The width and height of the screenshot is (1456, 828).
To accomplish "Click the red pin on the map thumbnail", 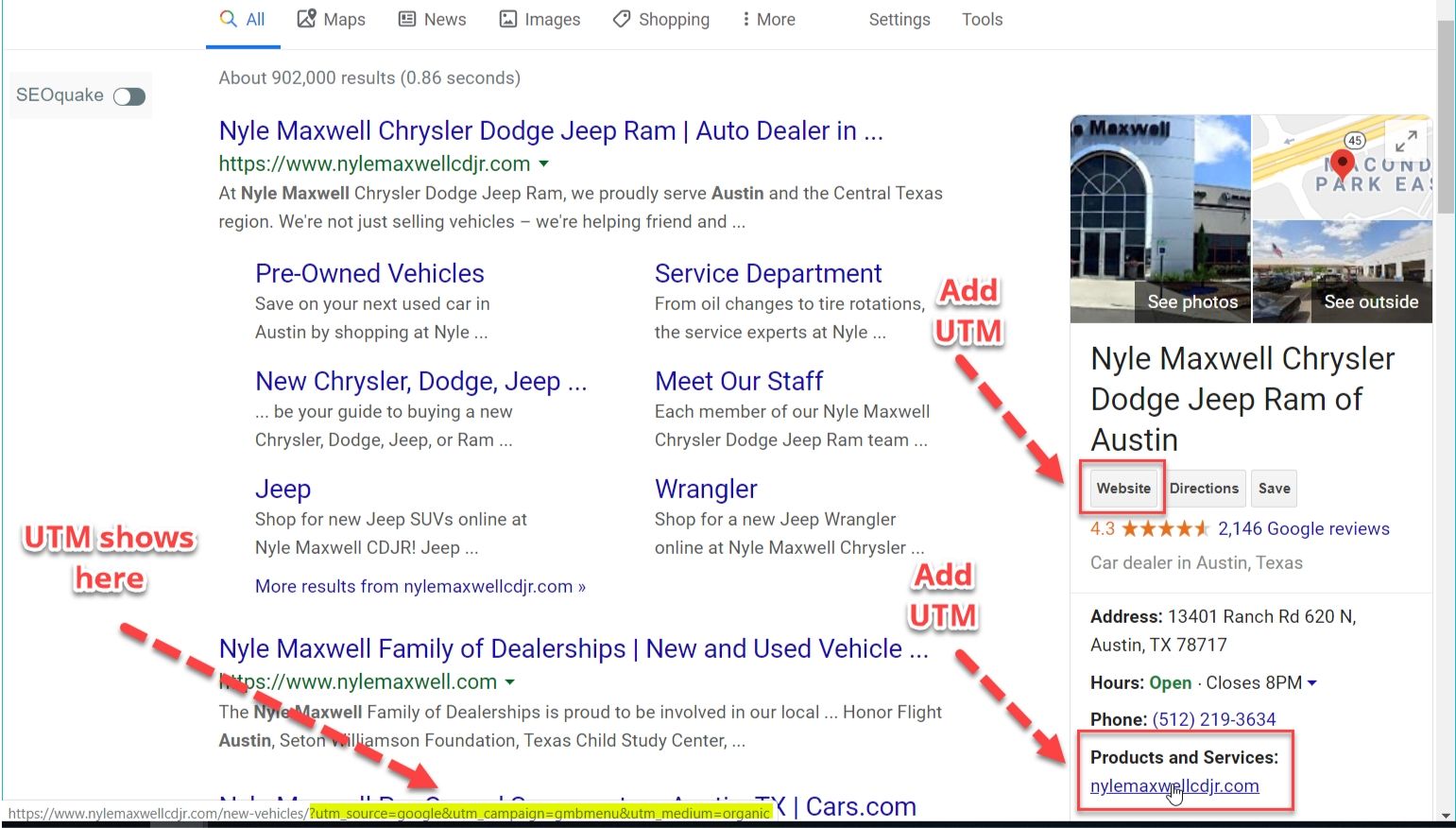I will [1342, 162].
